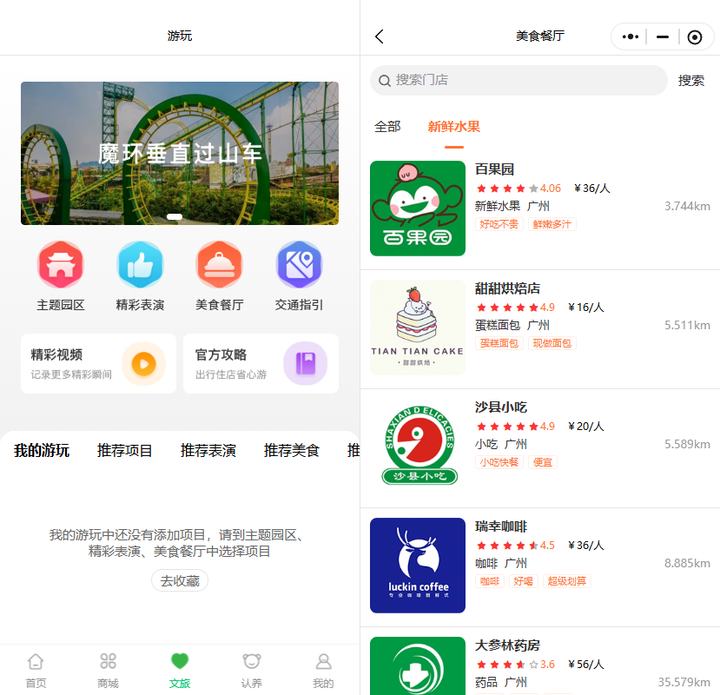The height and width of the screenshot is (695, 720).
Task: Click the 魔环垂直过山车 banner image
Action: point(180,153)
